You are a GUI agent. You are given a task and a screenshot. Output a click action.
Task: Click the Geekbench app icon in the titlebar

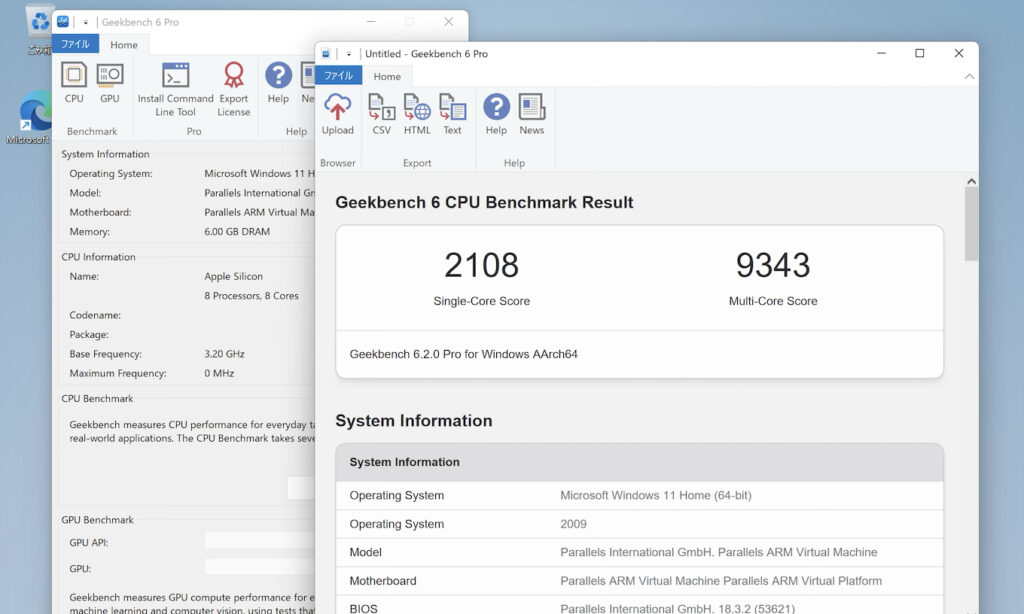324,53
